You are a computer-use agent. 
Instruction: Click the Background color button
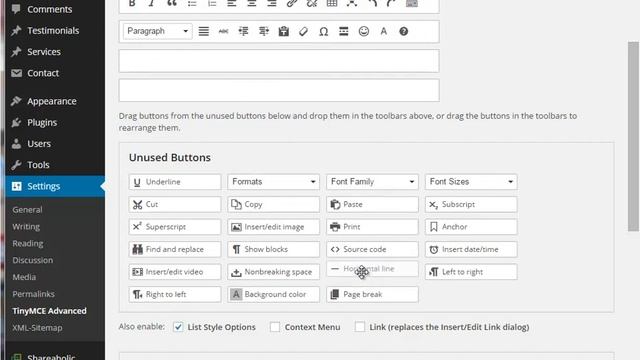[x=273, y=294]
